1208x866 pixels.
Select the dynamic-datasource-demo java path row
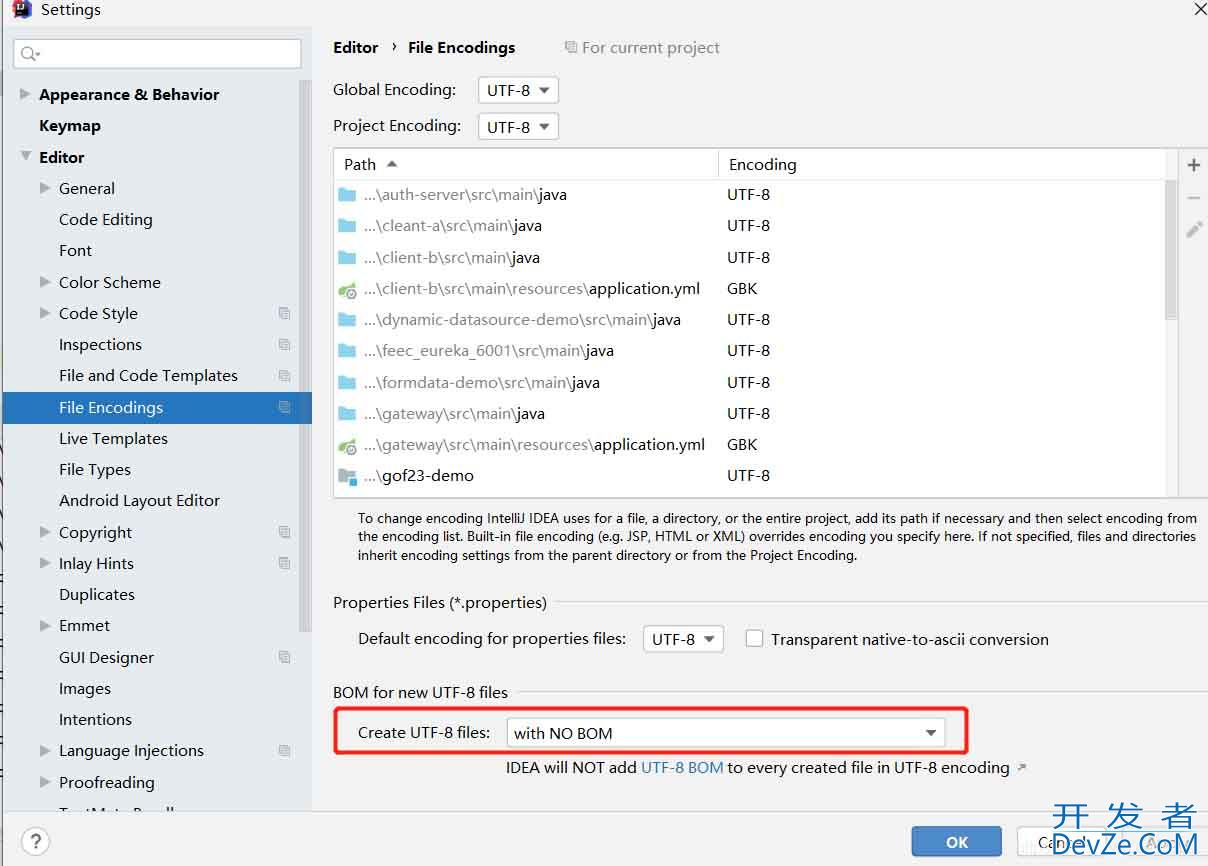pos(750,320)
